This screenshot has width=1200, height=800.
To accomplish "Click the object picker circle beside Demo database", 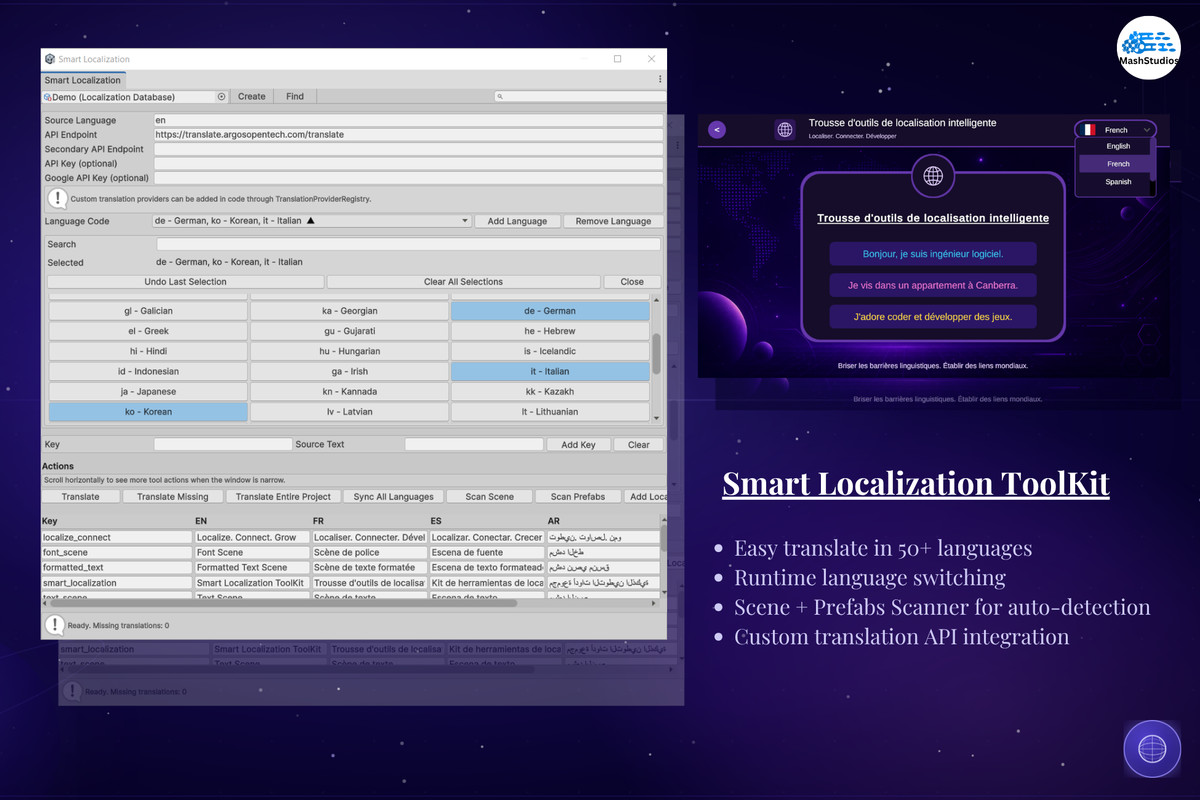I will tap(222, 97).
